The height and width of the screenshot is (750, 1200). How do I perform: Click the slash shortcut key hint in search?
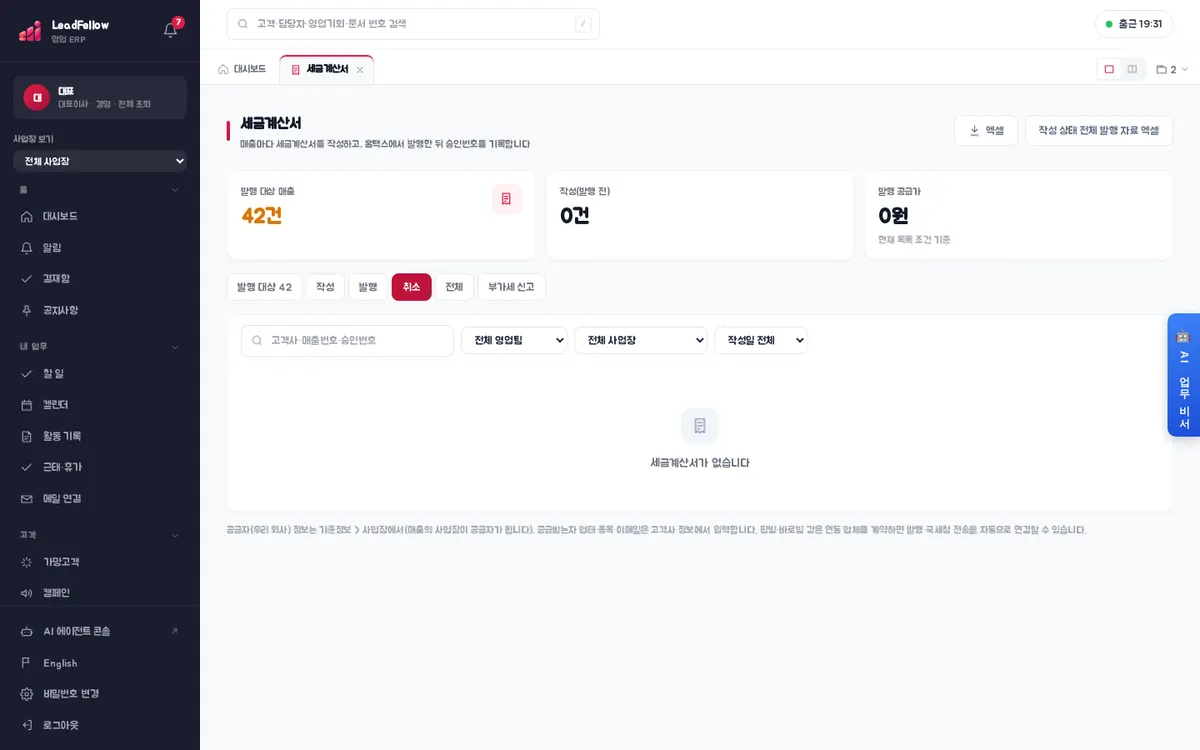tap(583, 24)
